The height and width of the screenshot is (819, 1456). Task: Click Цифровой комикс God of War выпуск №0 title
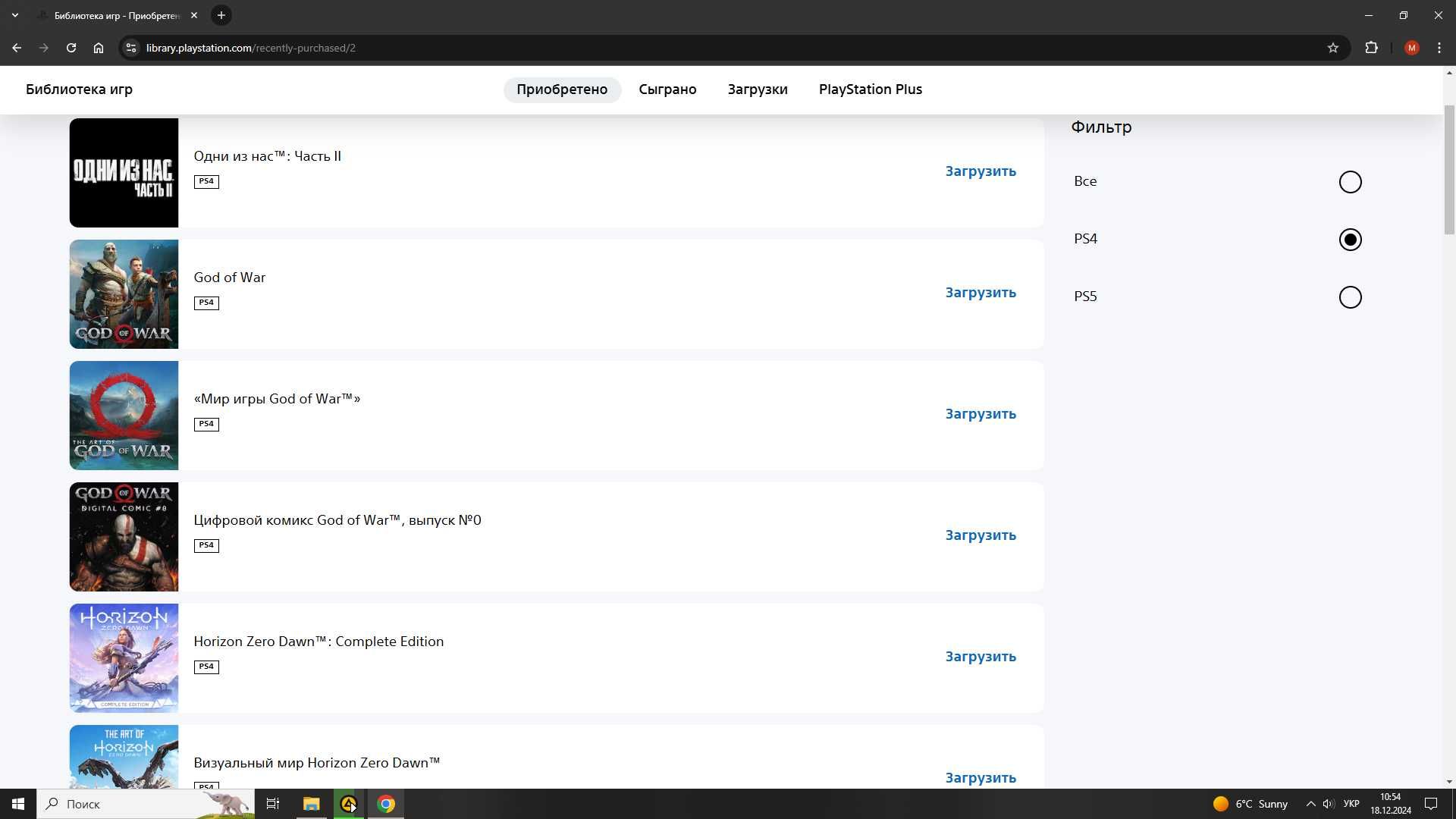[x=337, y=520]
